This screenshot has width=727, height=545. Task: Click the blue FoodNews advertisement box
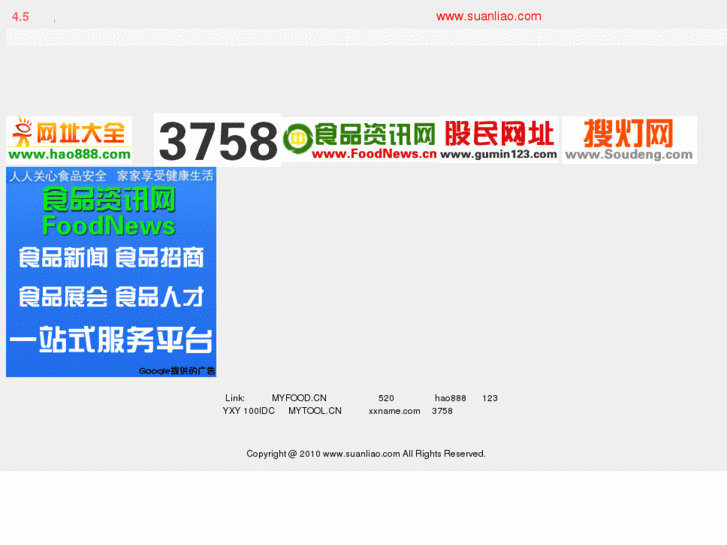pyautogui.click(x=111, y=272)
